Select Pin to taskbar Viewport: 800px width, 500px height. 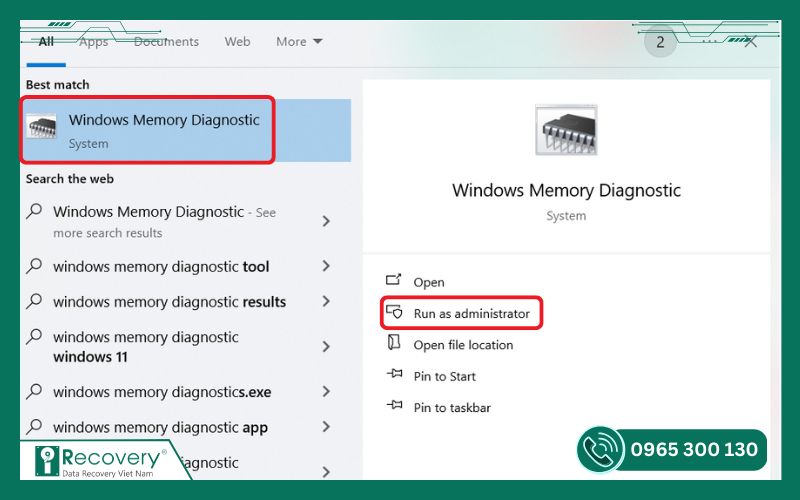(x=452, y=408)
